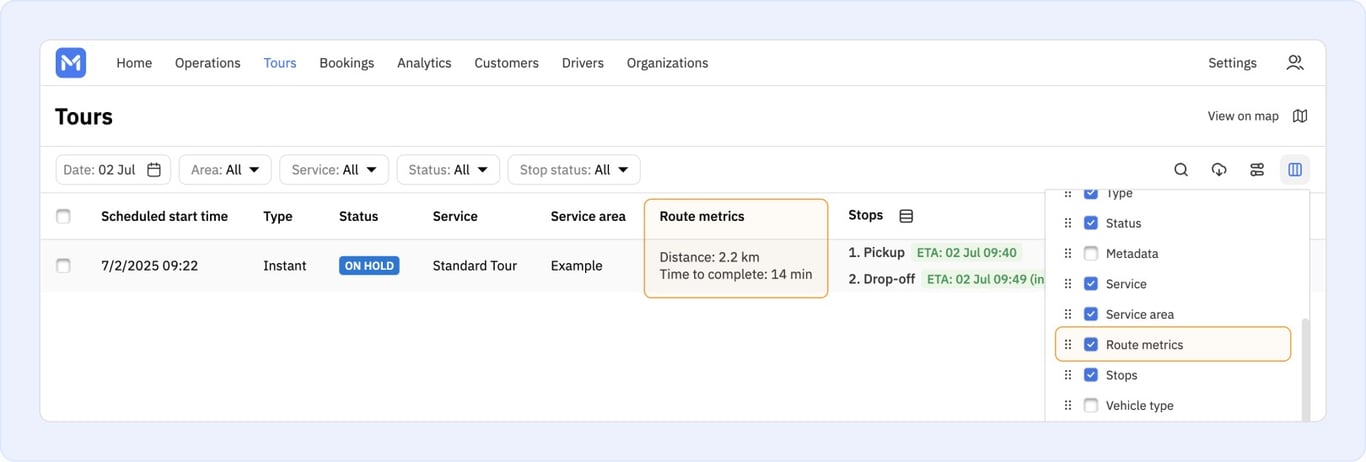
Task: Grab the drag handle for Stops
Action: pos(1067,375)
